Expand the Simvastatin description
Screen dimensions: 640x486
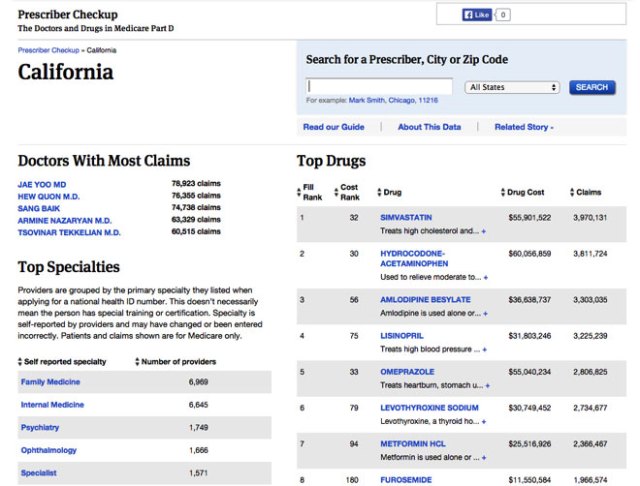pyautogui.click(x=484, y=231)
